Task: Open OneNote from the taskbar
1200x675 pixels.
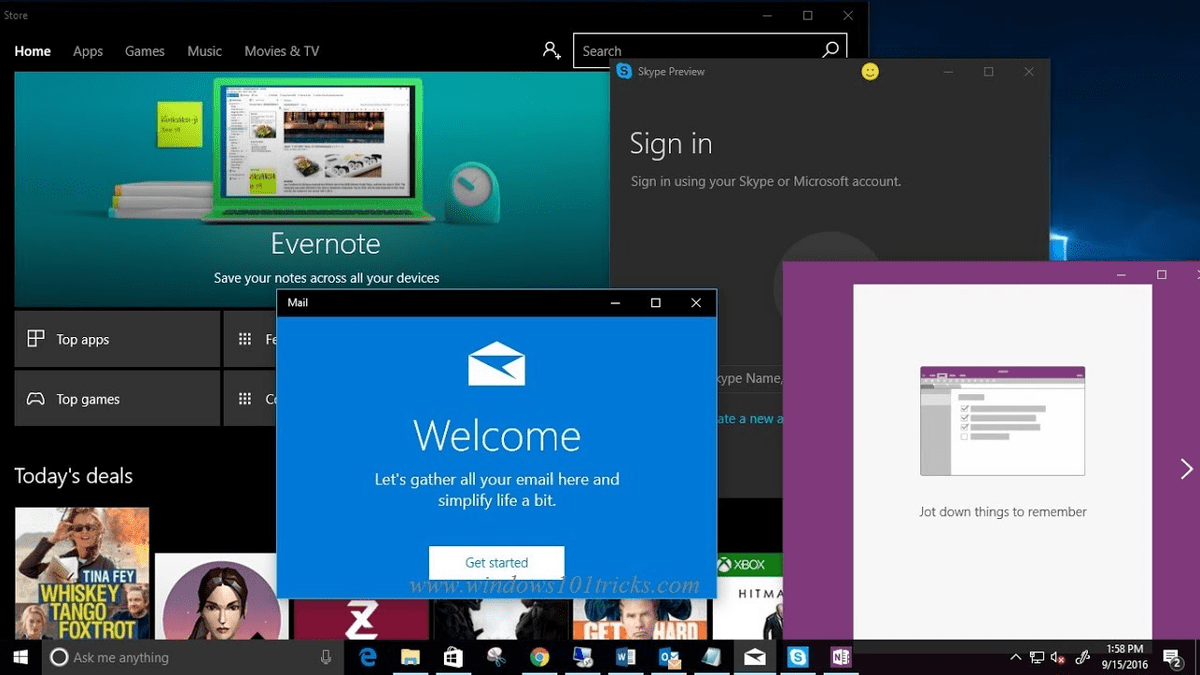Action: click(840, 657)
